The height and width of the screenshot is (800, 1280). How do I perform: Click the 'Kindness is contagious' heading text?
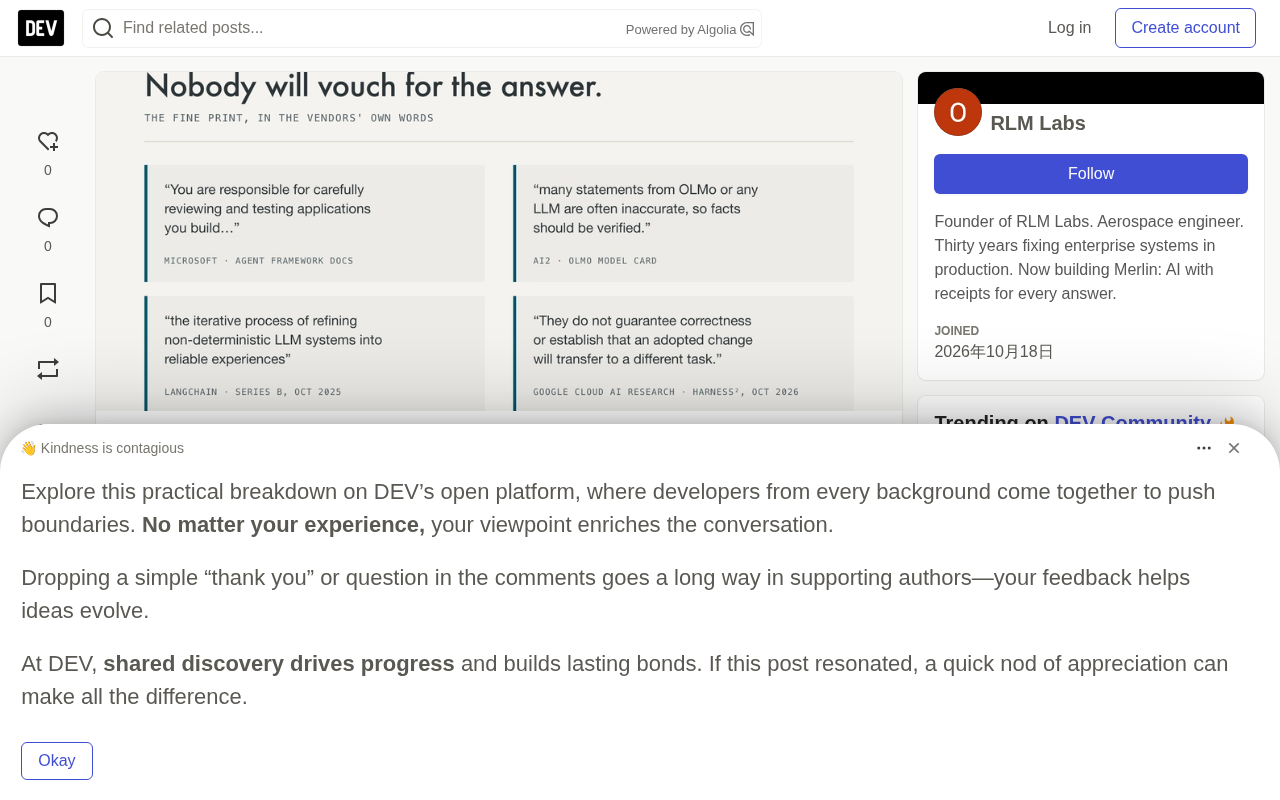[x=112, y=448]
